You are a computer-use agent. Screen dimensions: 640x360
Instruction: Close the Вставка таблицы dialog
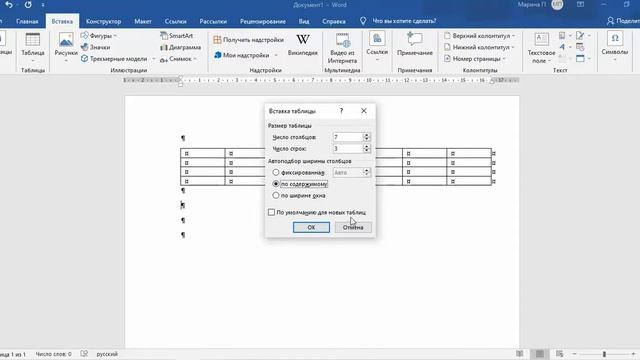coord(364,111)
